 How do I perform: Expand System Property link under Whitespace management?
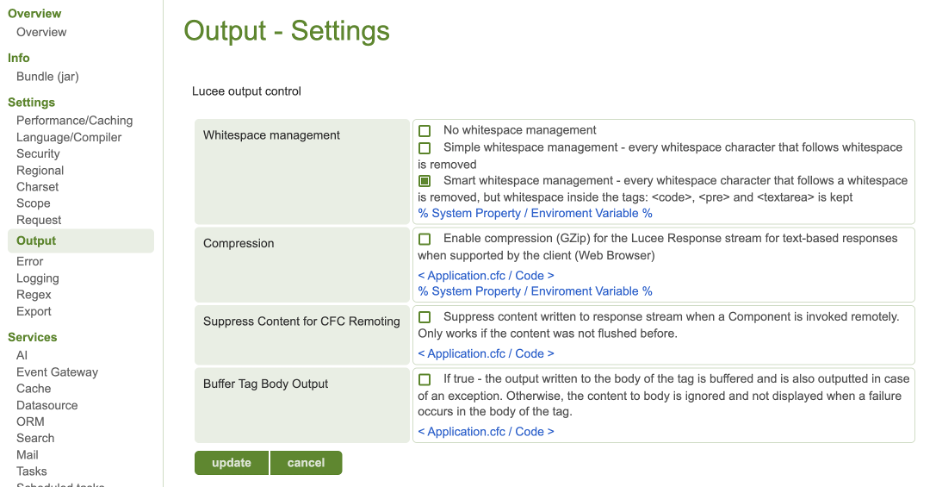point(534,214)
